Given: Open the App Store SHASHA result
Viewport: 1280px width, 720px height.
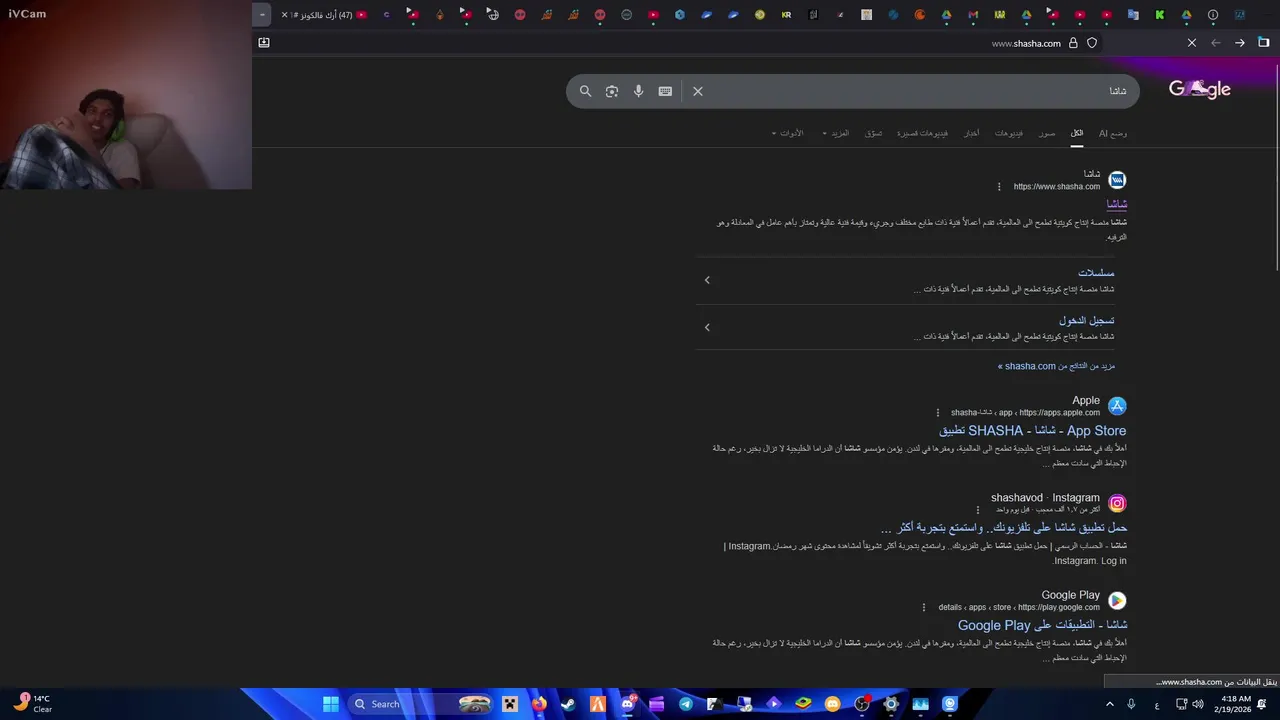Looking at the screenshot, I should coord(1032,431).
